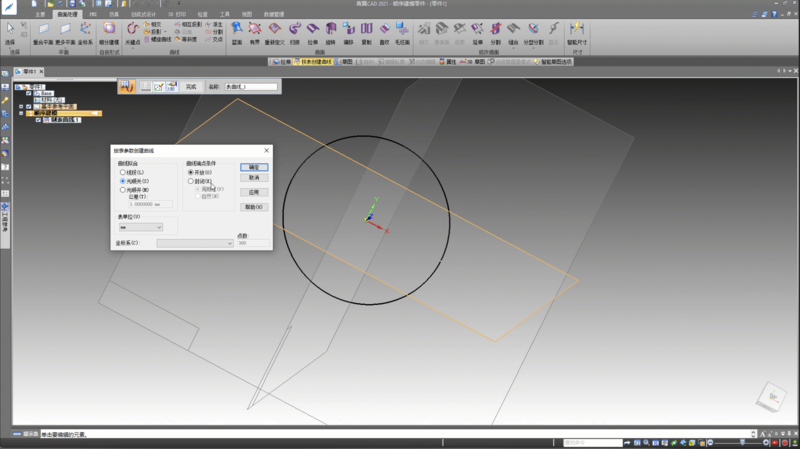Click the 有界 bounded surface tool
The width and height of the screenshot is (800, 449).
(255, 33)
